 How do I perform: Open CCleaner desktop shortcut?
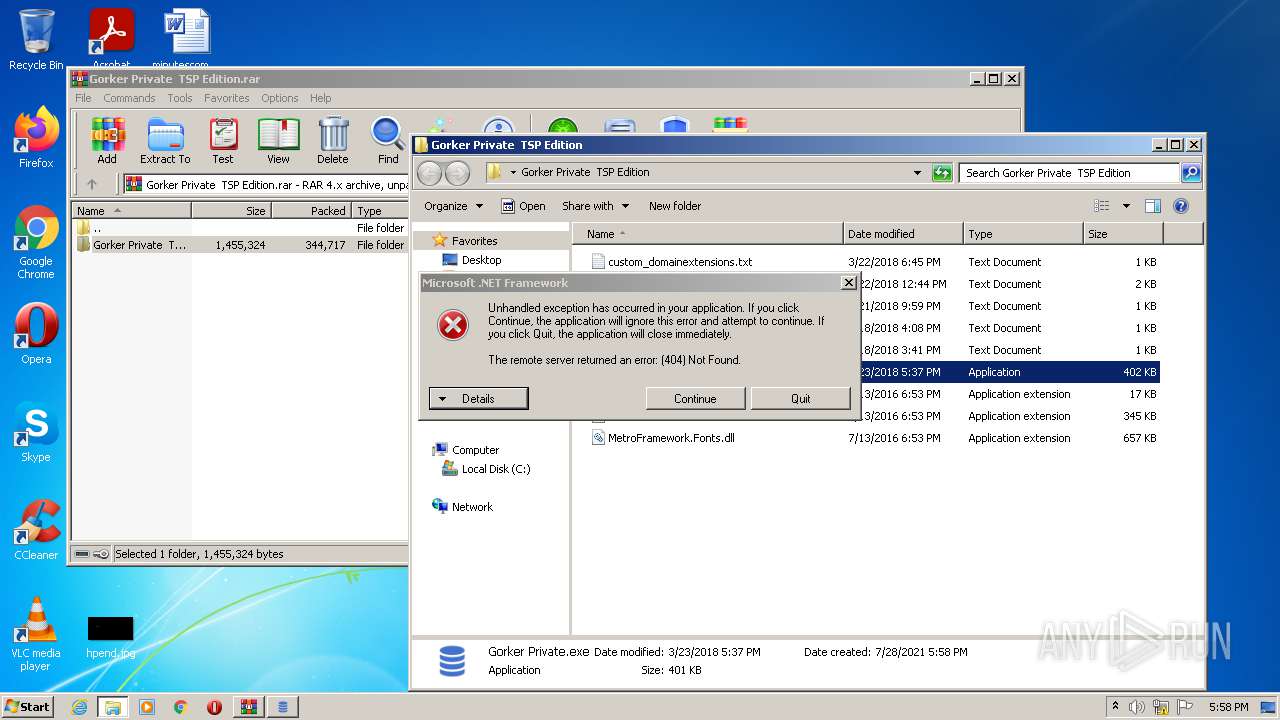[x=36, y=530]
